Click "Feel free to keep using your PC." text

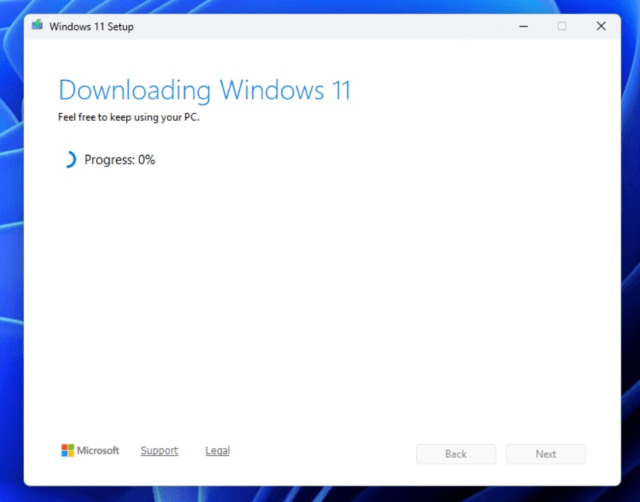click(x=129, y=118)
